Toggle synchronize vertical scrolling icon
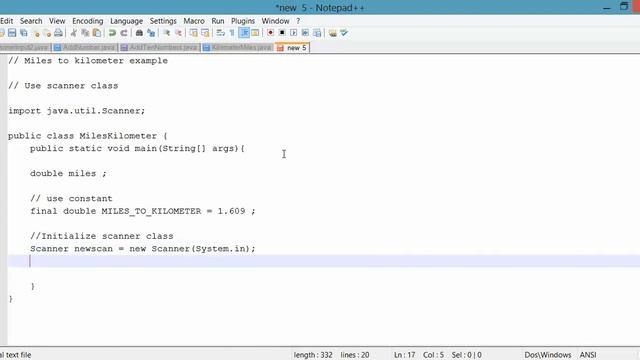The width and height of the screenshot is (640, 360). coord(193,33)
